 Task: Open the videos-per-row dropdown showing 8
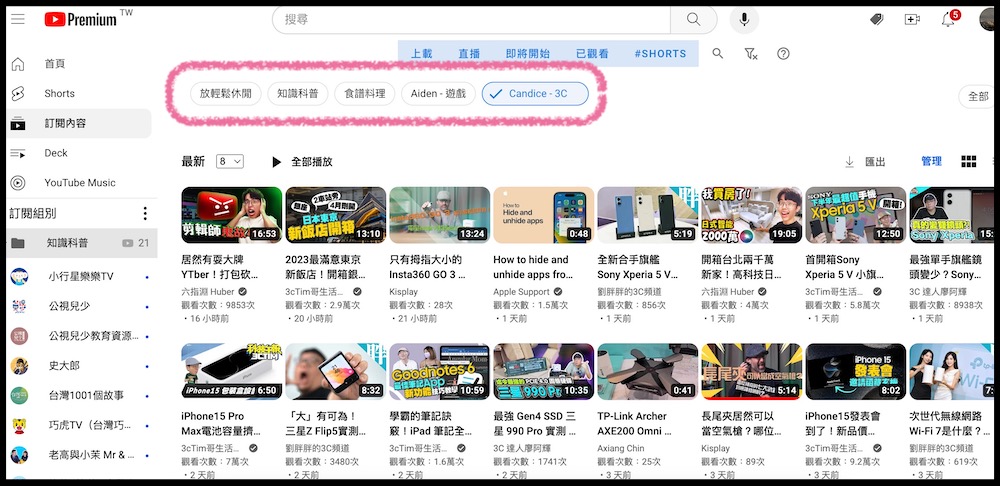(230, 162)
